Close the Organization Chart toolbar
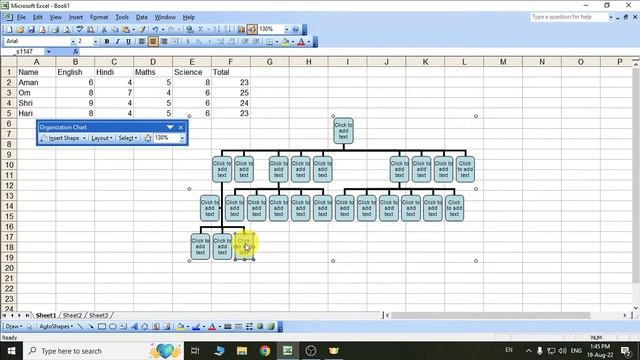The width and height of the screenshot is (640, 360). 181,127
